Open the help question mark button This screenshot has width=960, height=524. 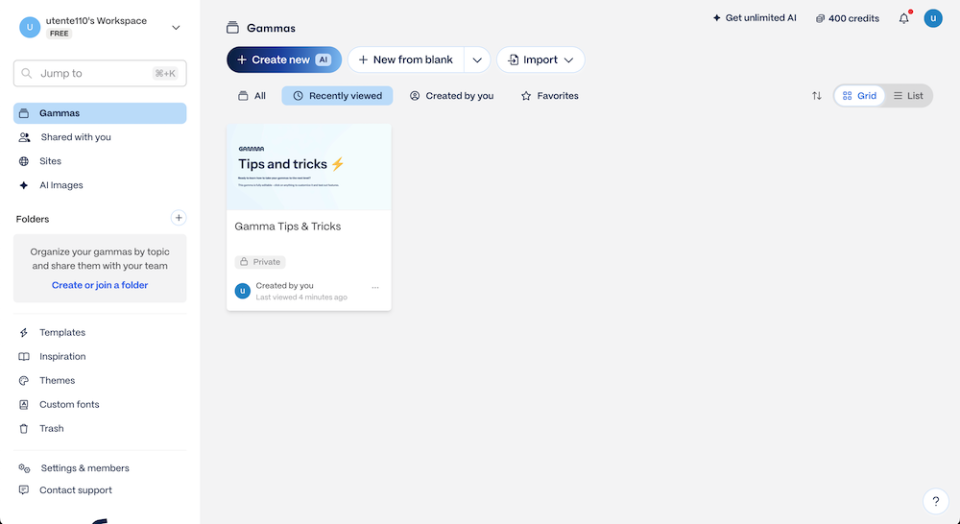pos(935,501)
